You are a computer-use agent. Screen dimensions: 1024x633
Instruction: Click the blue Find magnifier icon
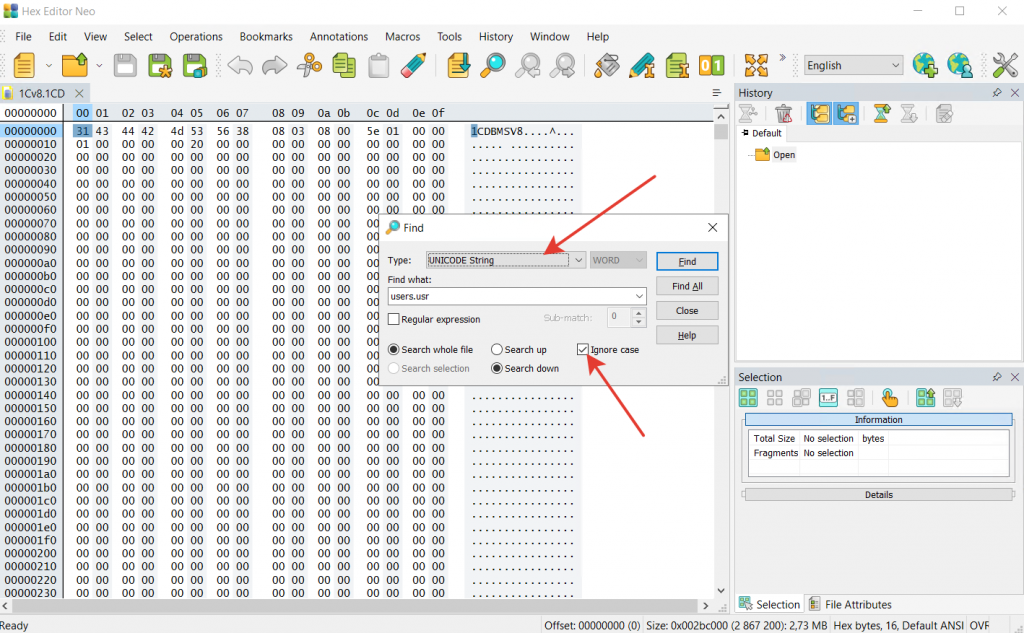point(493,65)
